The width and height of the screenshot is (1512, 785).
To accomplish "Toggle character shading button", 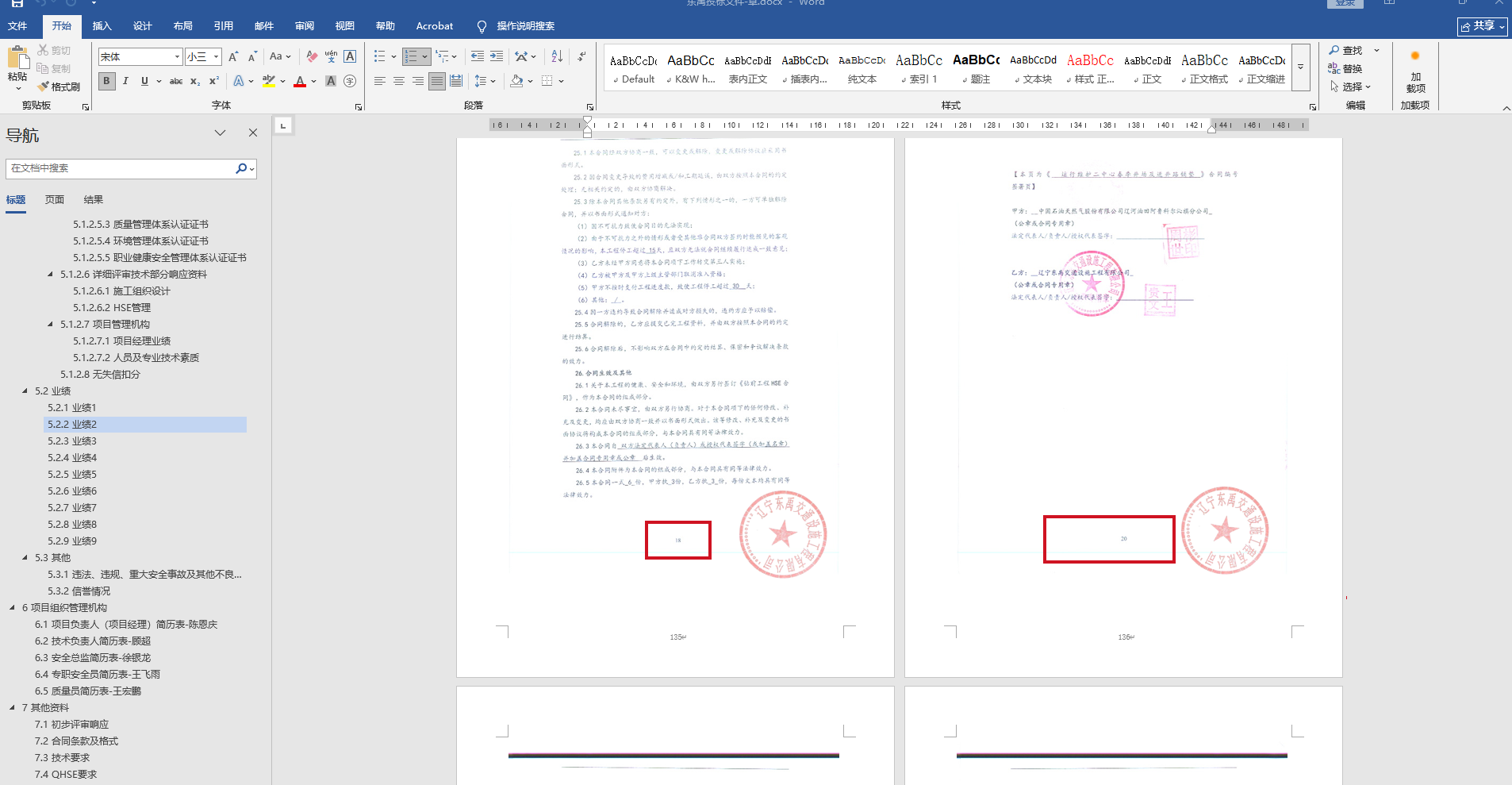I will click(331, 81).
